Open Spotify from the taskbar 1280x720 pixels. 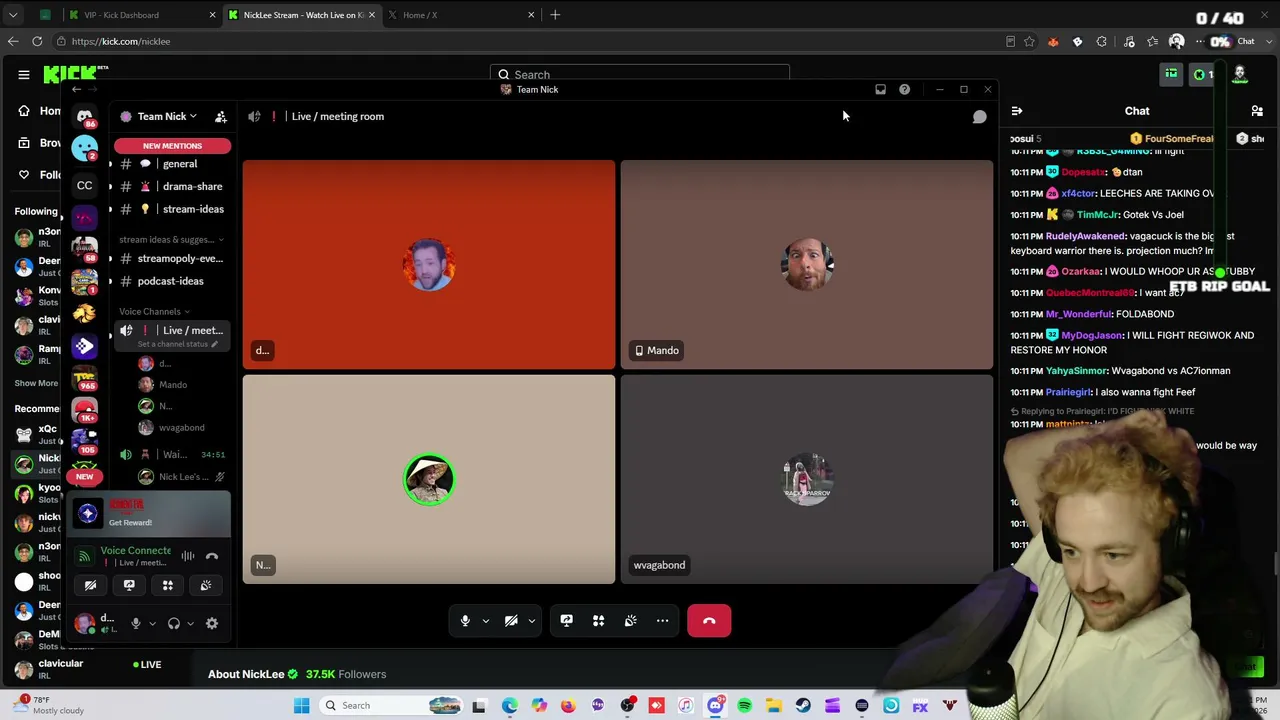click(744, 707)
